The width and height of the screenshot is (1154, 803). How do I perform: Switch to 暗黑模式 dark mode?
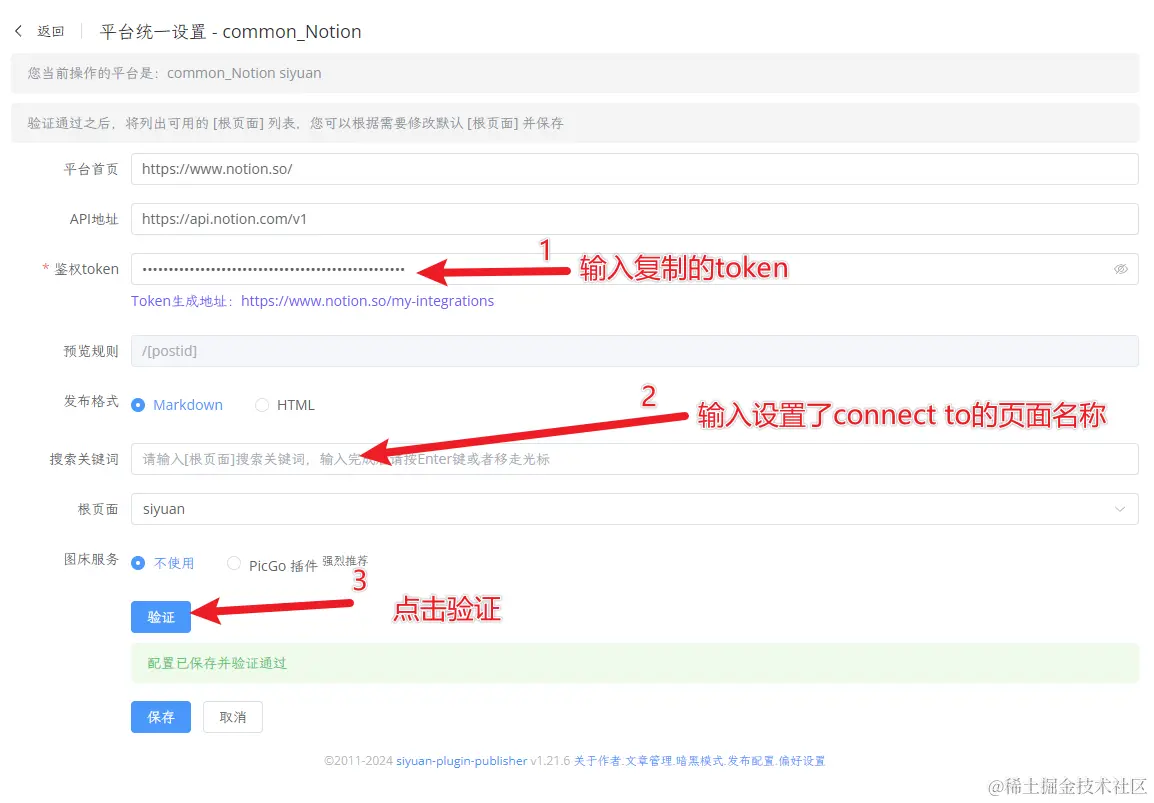[700, 761]
